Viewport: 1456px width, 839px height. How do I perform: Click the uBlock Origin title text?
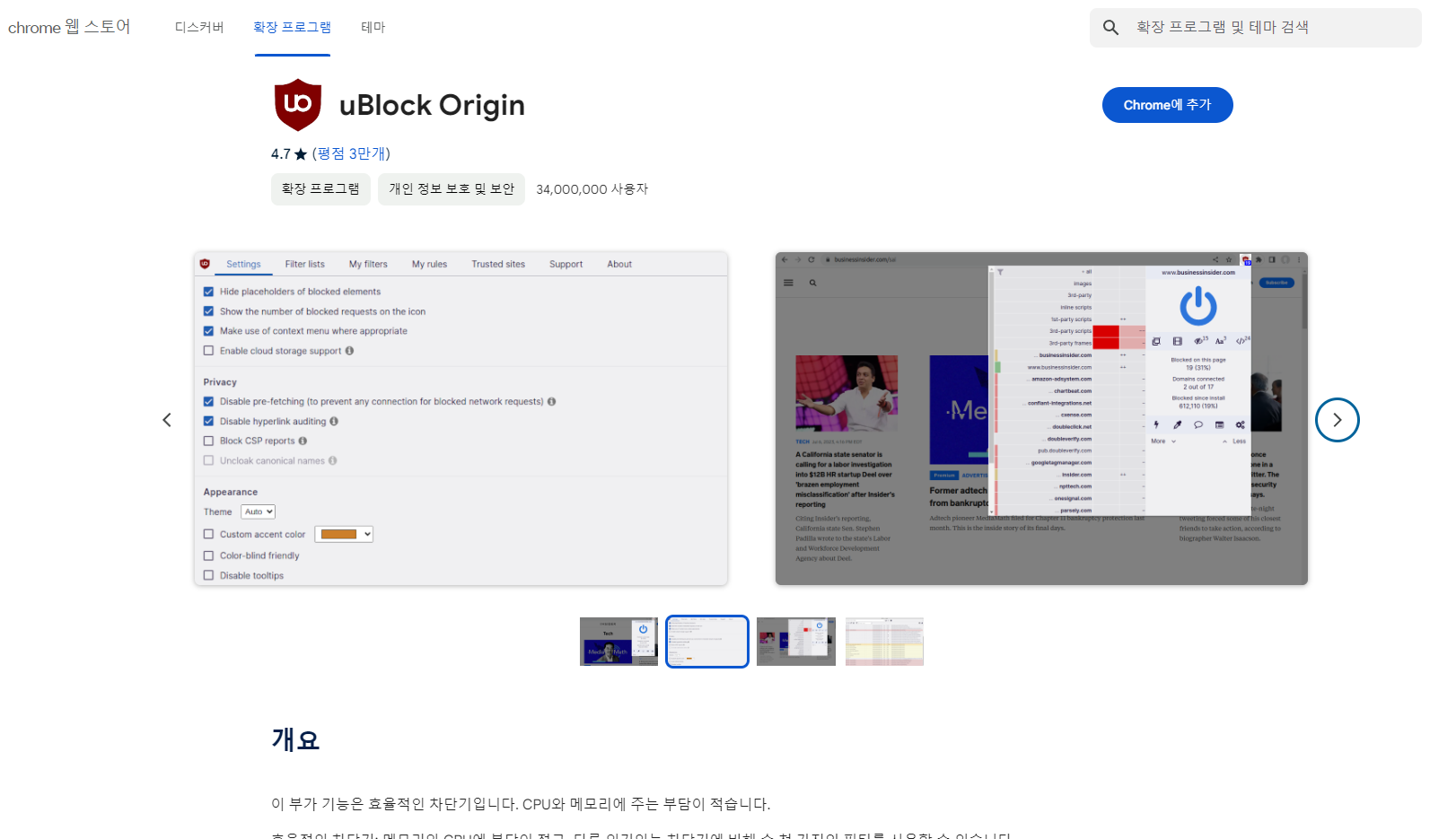[432, 105]
